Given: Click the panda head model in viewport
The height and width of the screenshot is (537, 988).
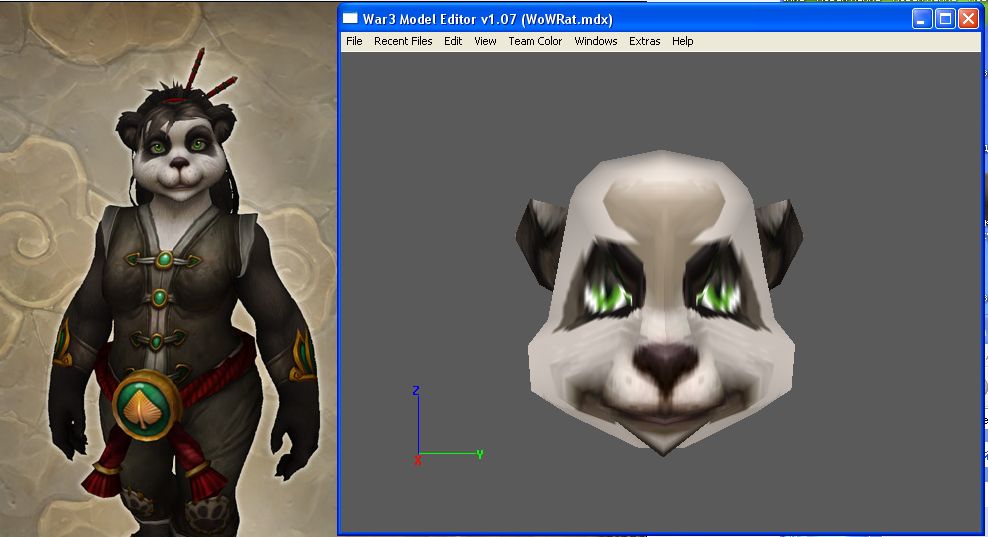Looking at the screenshot, I should [660, 303].
